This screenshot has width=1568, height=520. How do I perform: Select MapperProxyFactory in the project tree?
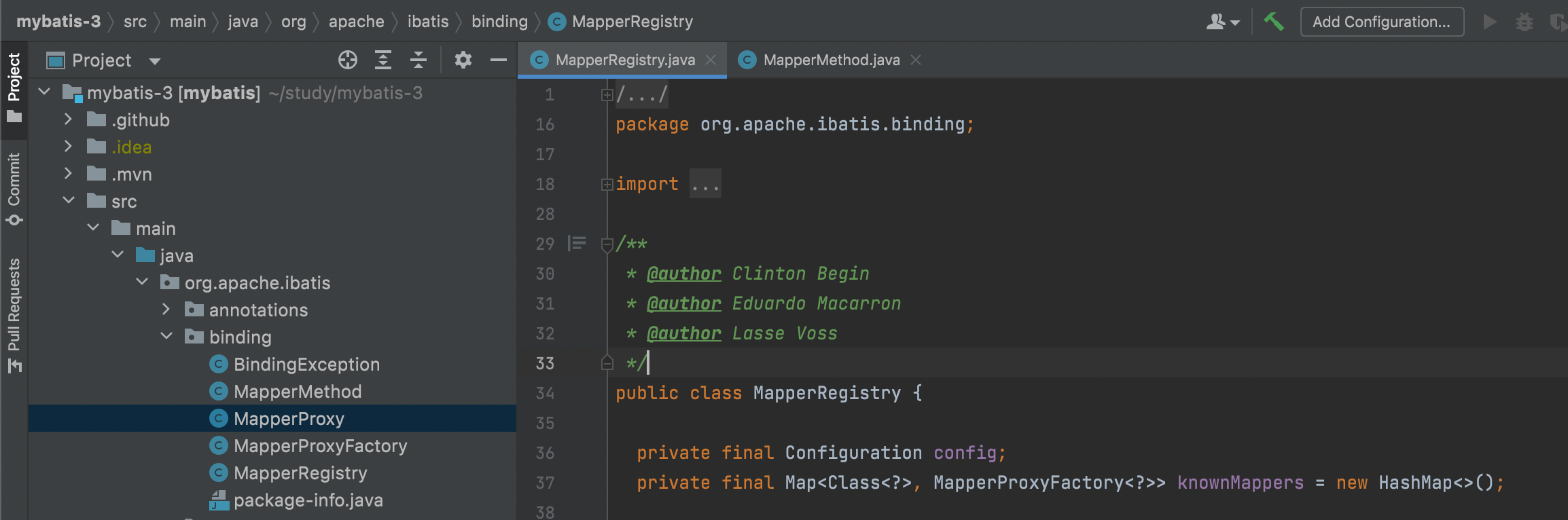320,445
